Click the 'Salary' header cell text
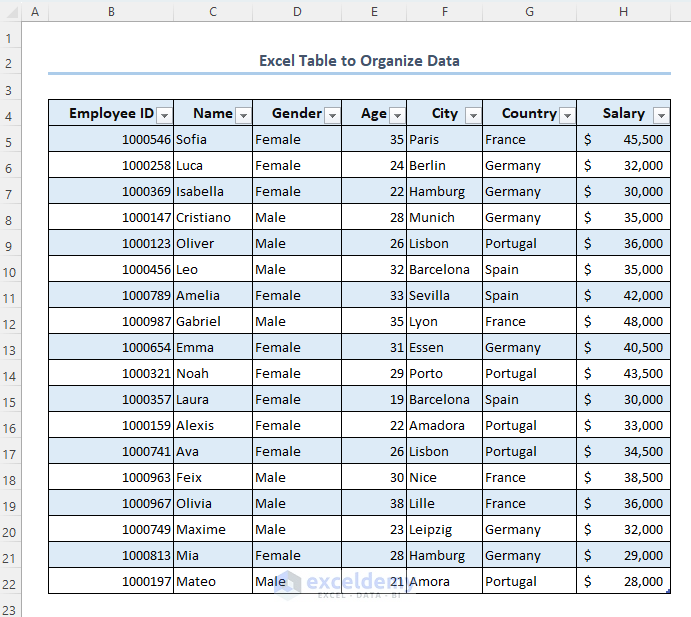Screen dimensions: 691x617 tap(624, 113)
